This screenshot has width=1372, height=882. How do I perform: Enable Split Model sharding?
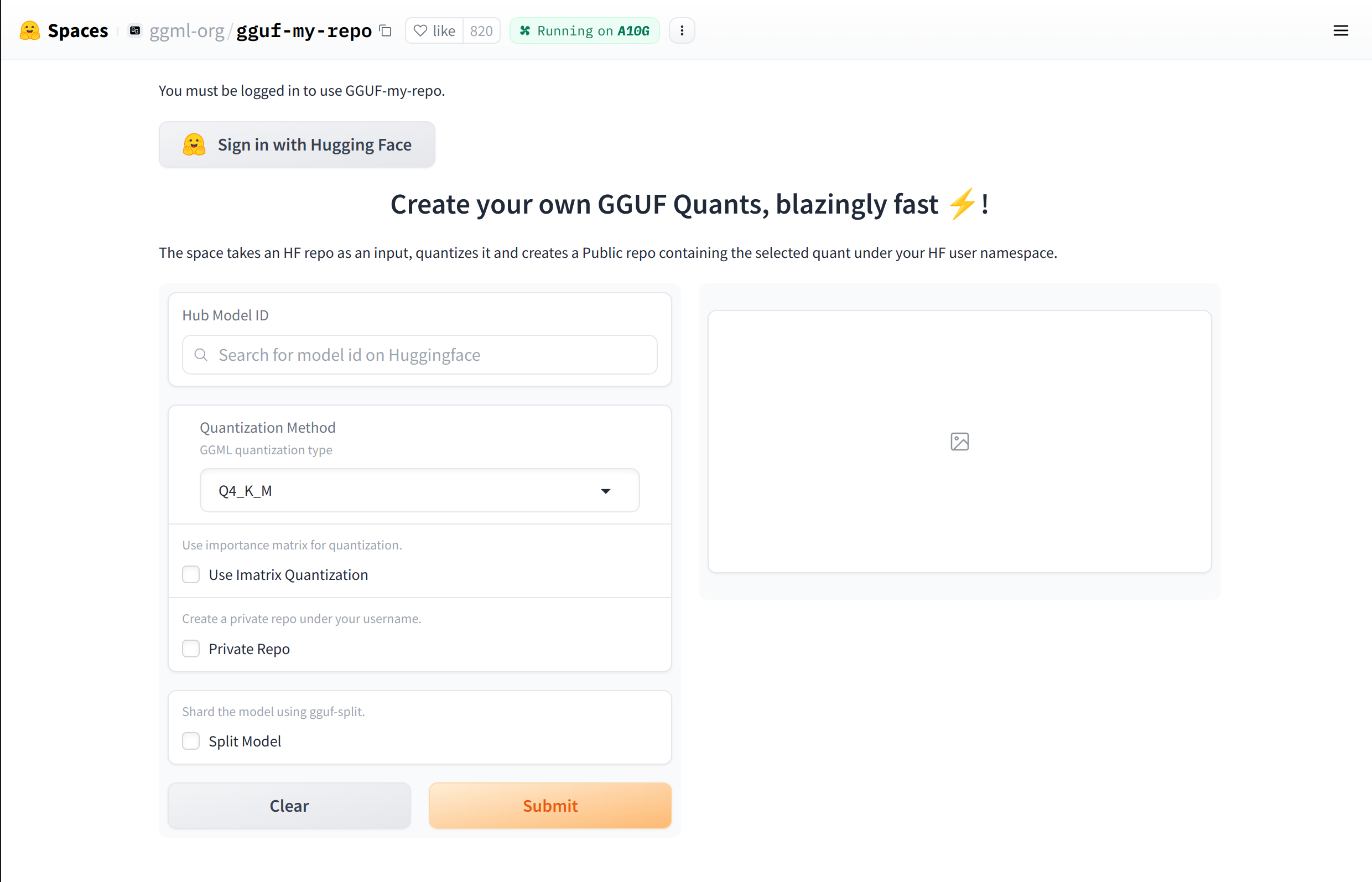point(191,740)
